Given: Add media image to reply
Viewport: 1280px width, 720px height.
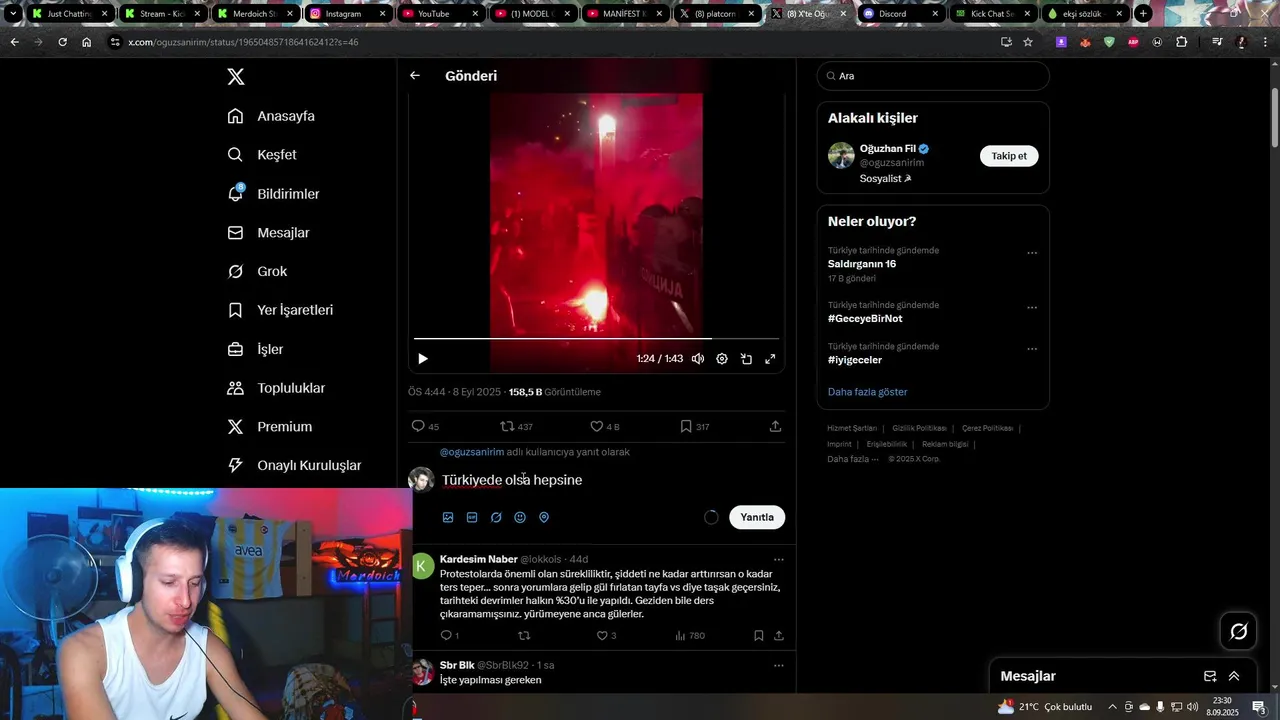Looking at the screenshot, I should [x=448, y=518].
